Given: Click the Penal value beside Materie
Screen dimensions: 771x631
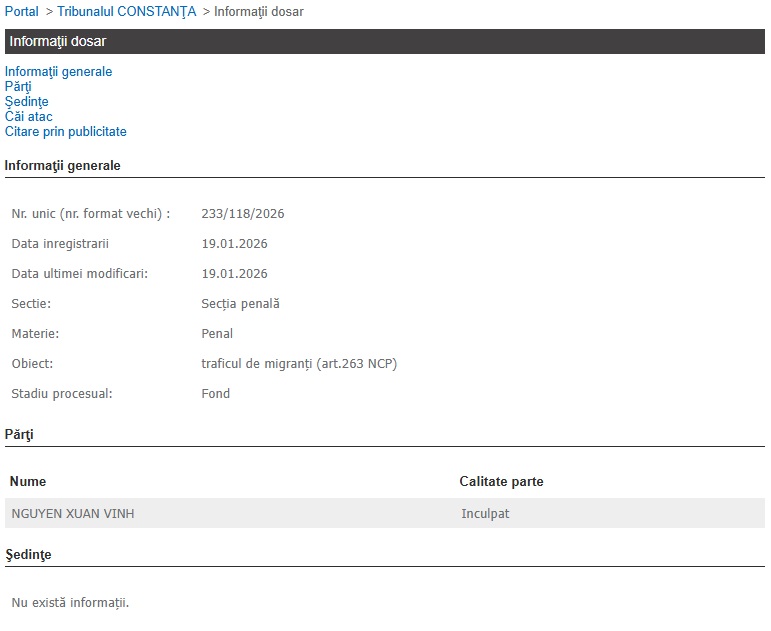Looking at the screenshot, I should tap(217, 334).
